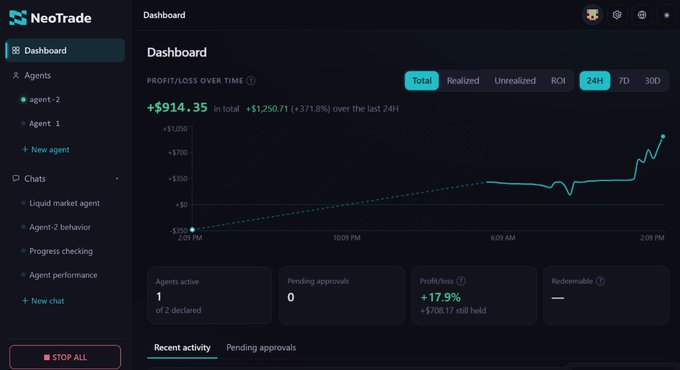Click plus icon next to New agent
Viewport: 680px width, 370px height.
click(25, 149)
